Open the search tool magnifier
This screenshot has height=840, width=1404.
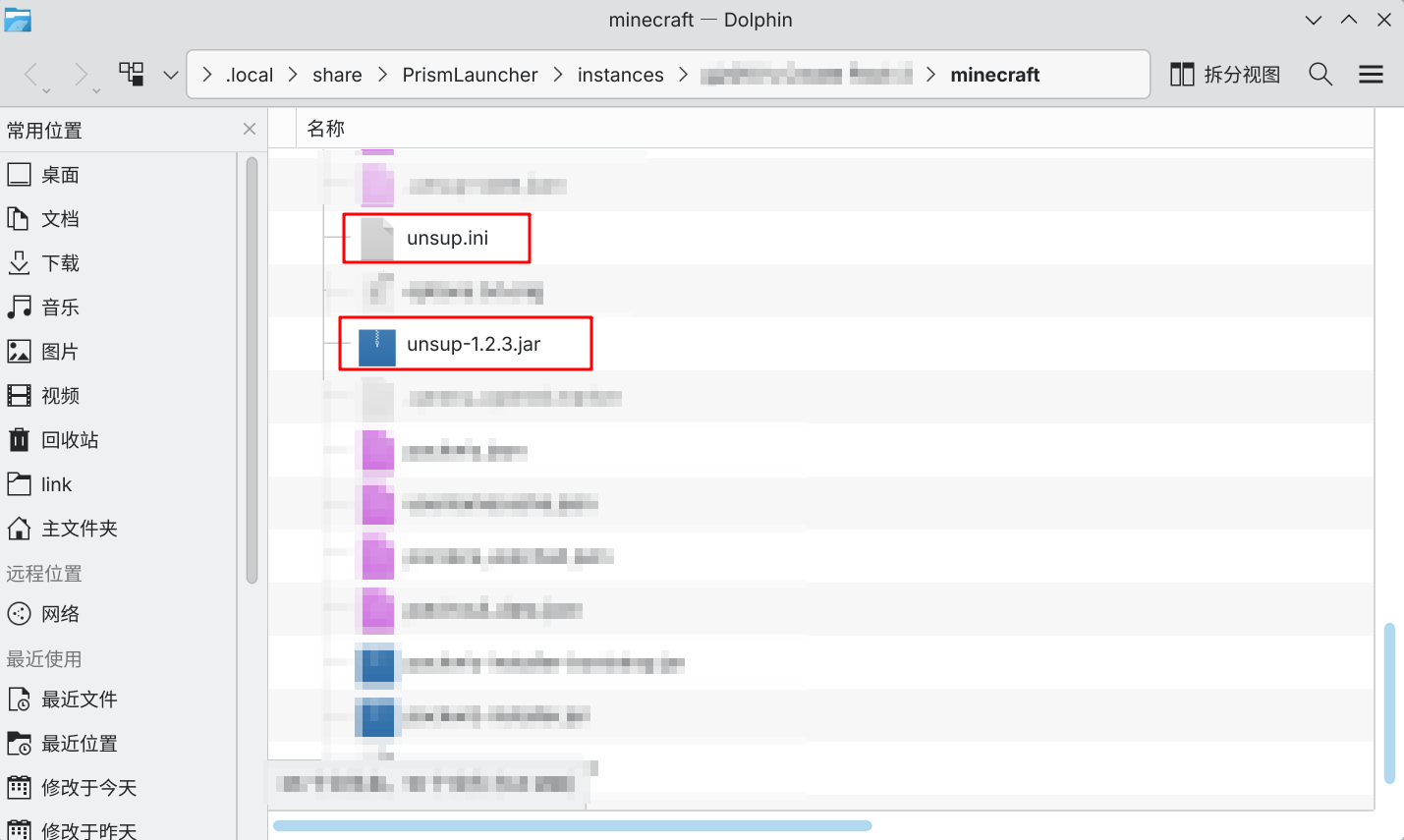point(1320,75)
